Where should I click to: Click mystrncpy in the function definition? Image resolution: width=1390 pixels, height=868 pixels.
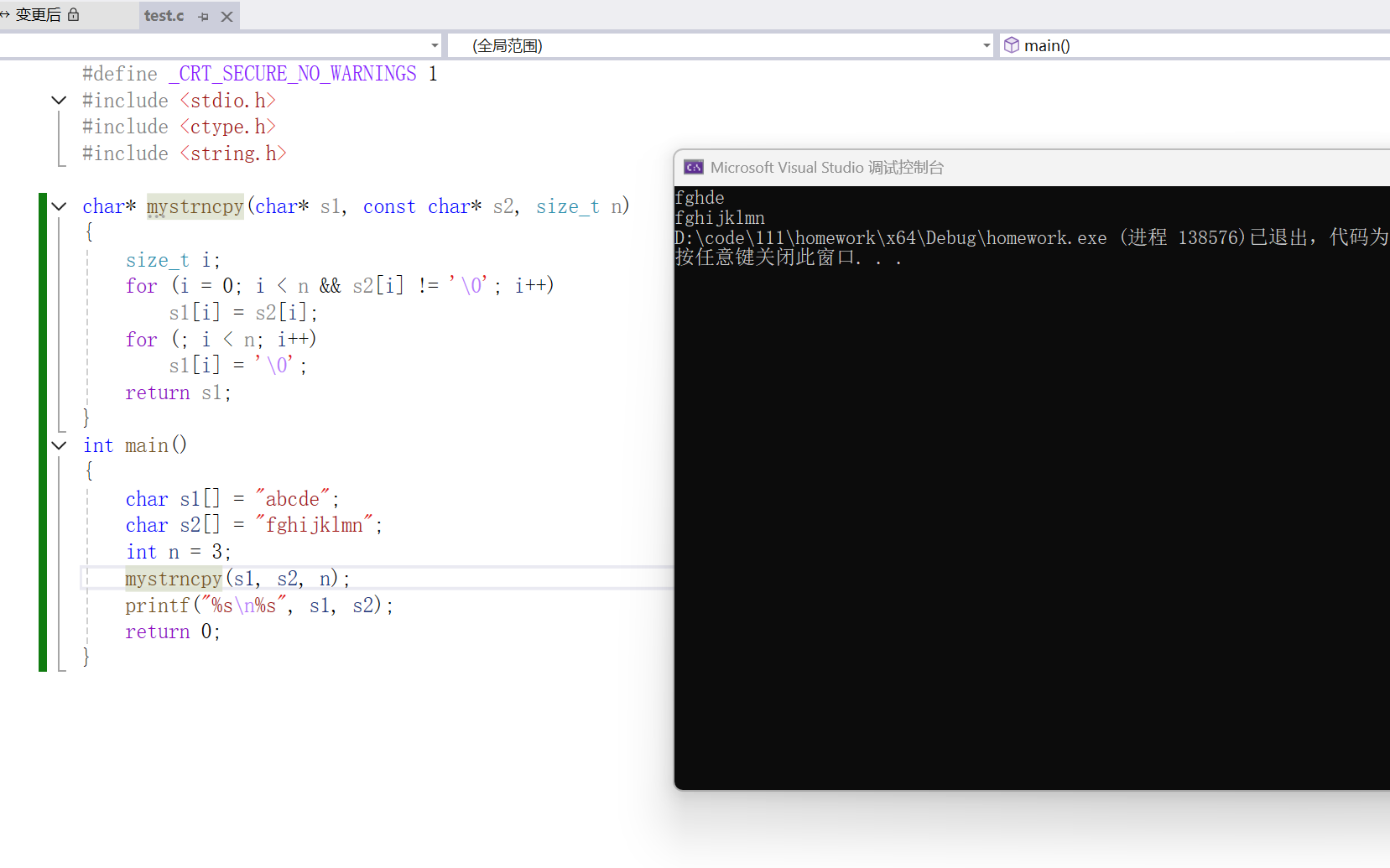[x=195, y=206]
